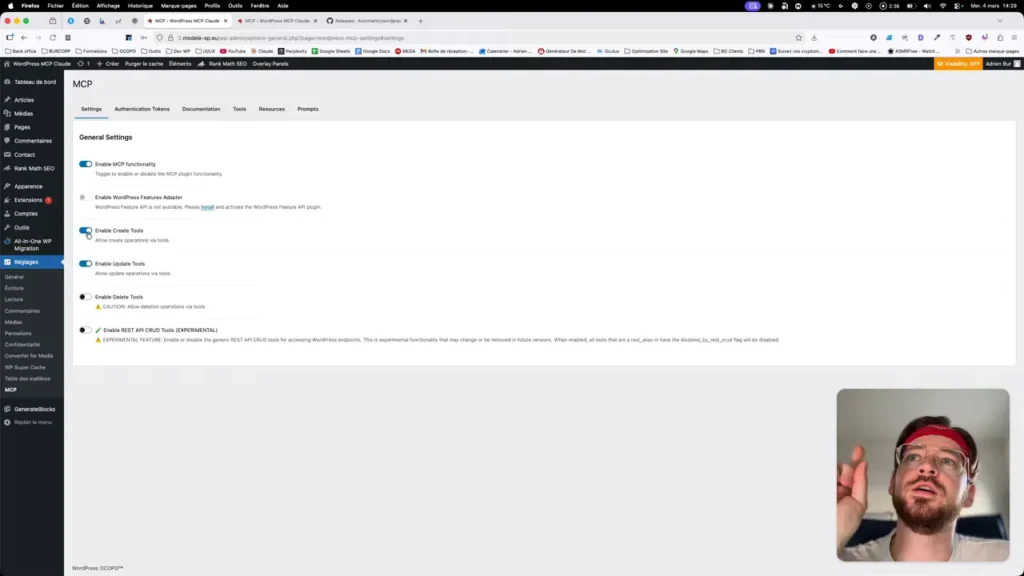Collapse the menu via Replier le menu
The height and width of the screenshot is (576, 1024).
click(x=32, y=422)
